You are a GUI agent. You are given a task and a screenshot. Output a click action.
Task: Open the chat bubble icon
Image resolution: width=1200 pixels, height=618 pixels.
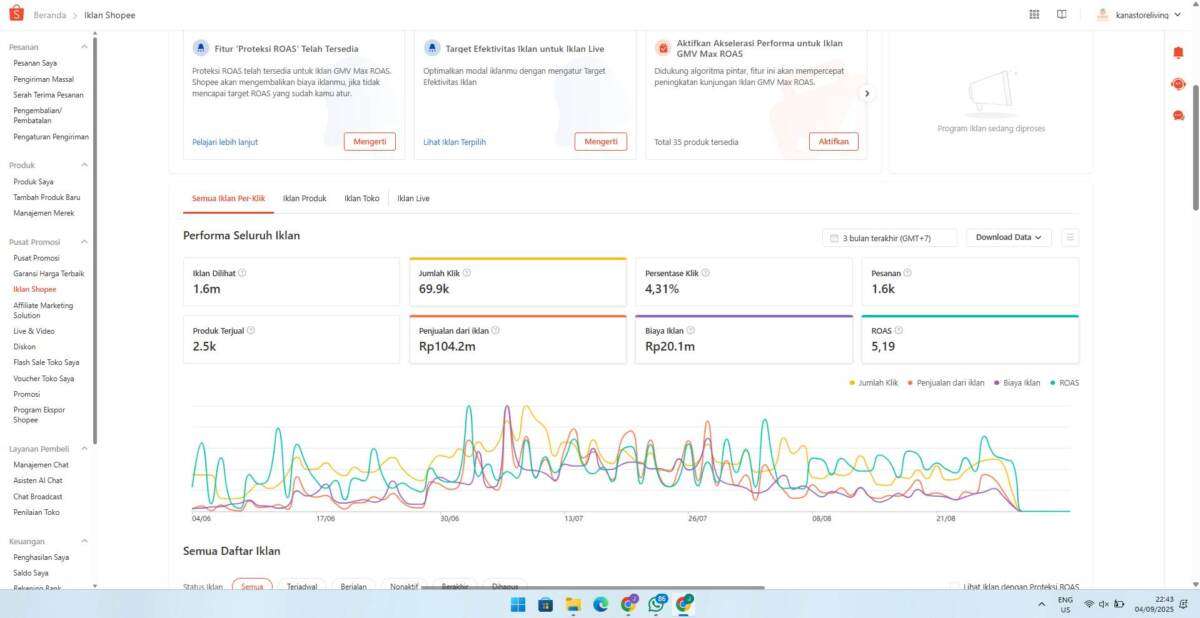tap(1178, 116)
